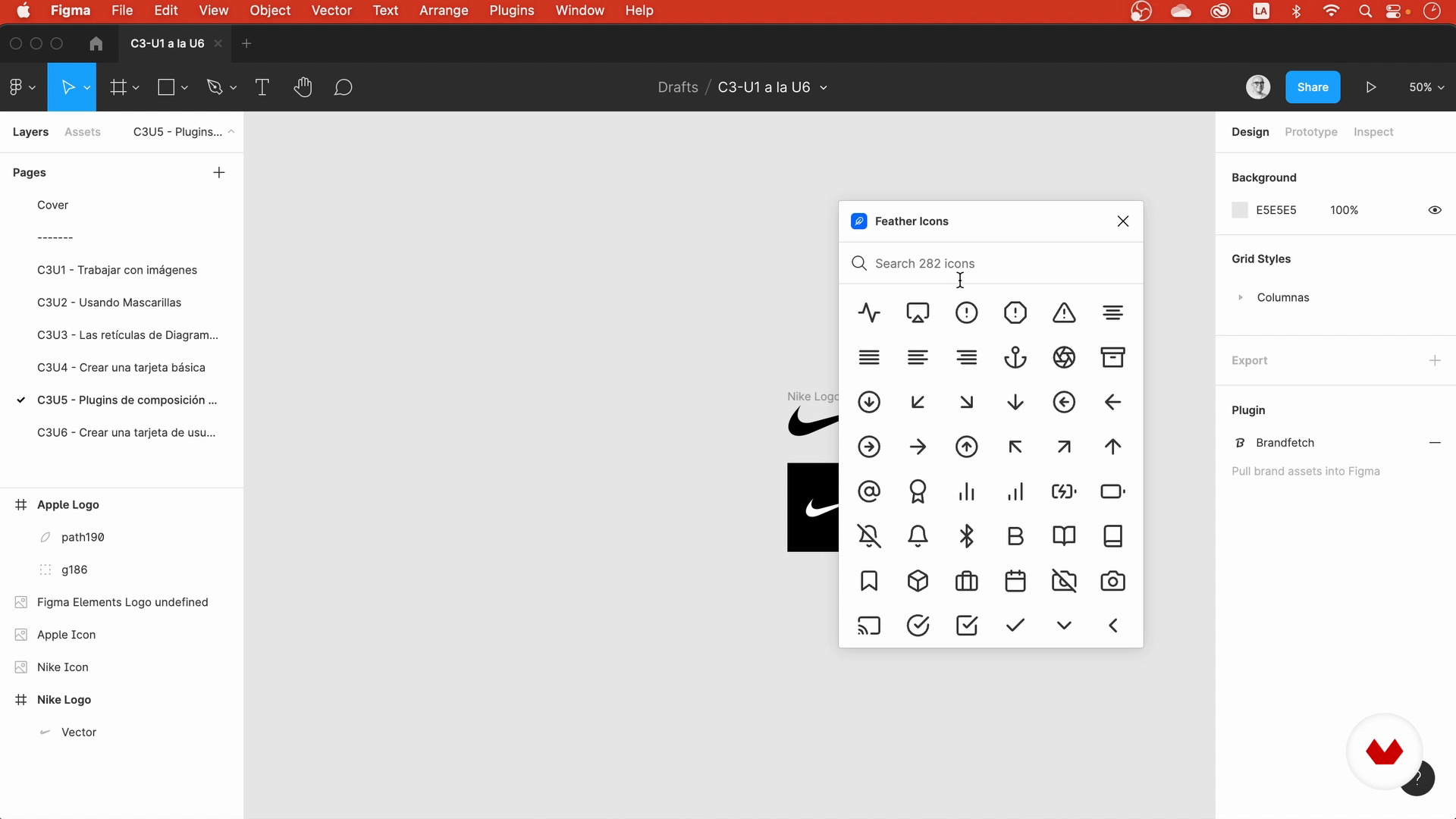
Task: Select the Comment tool
Action: tap(344, 87)
